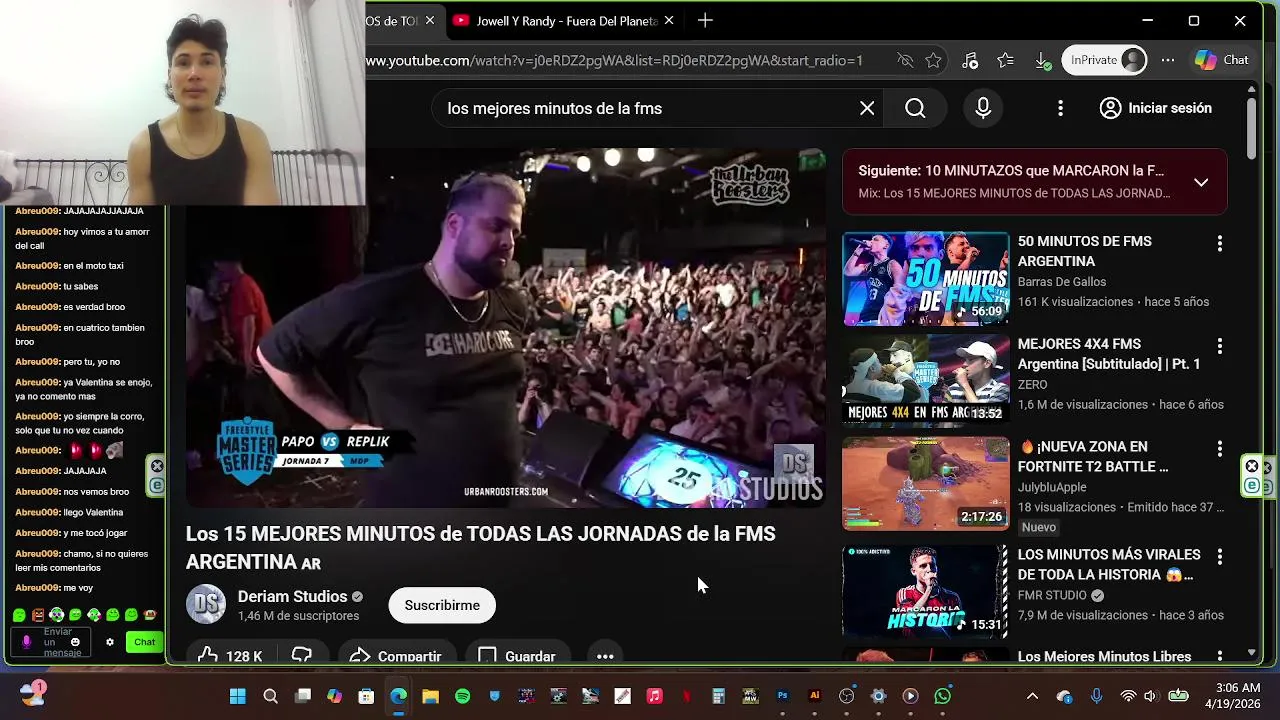Open the Deriam Studios channel name
The image size is (1280, 720).
pyautogui.click(x=292, y=596)
